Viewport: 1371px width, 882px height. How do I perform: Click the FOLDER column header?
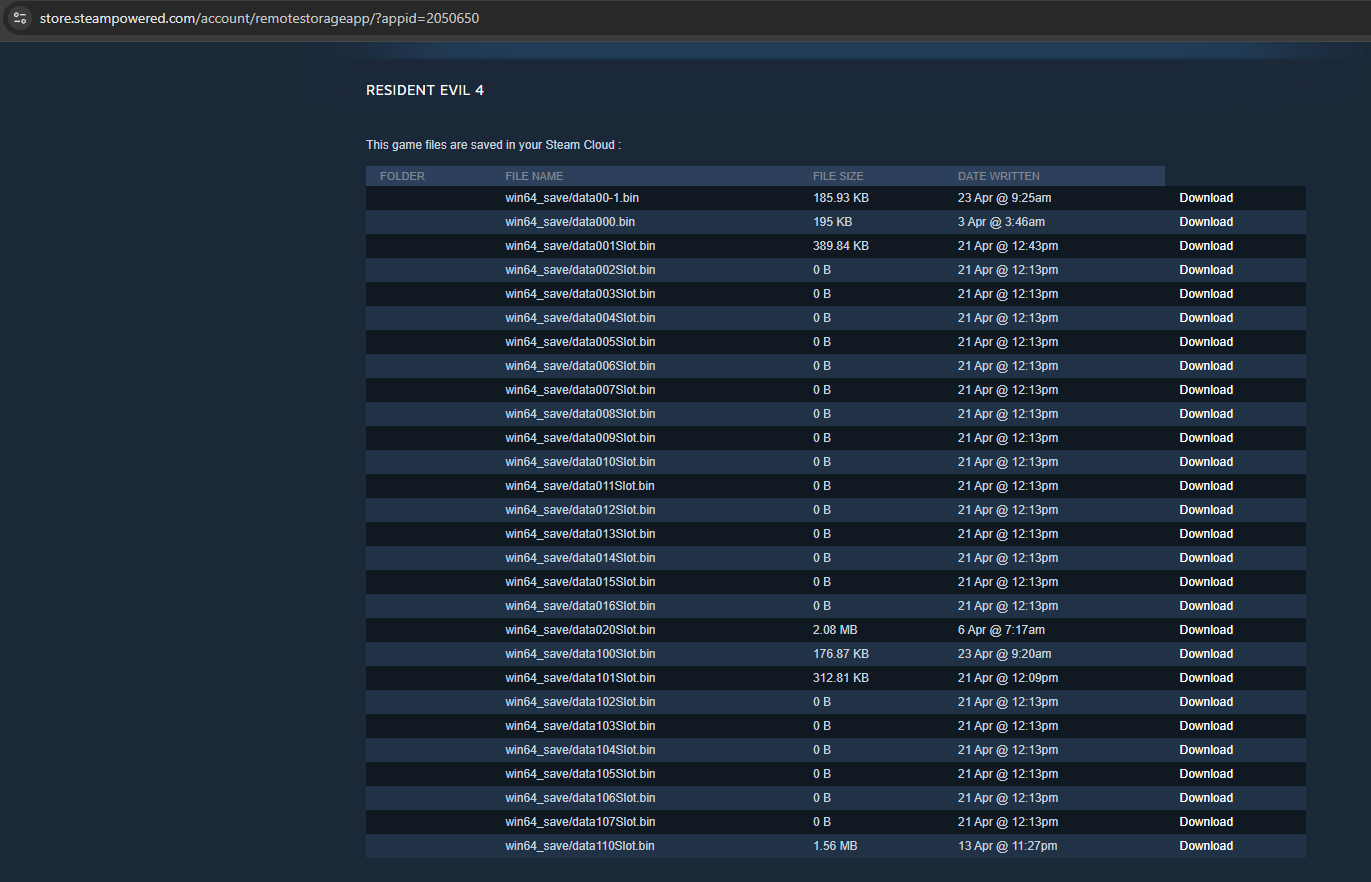coord(402,176)
